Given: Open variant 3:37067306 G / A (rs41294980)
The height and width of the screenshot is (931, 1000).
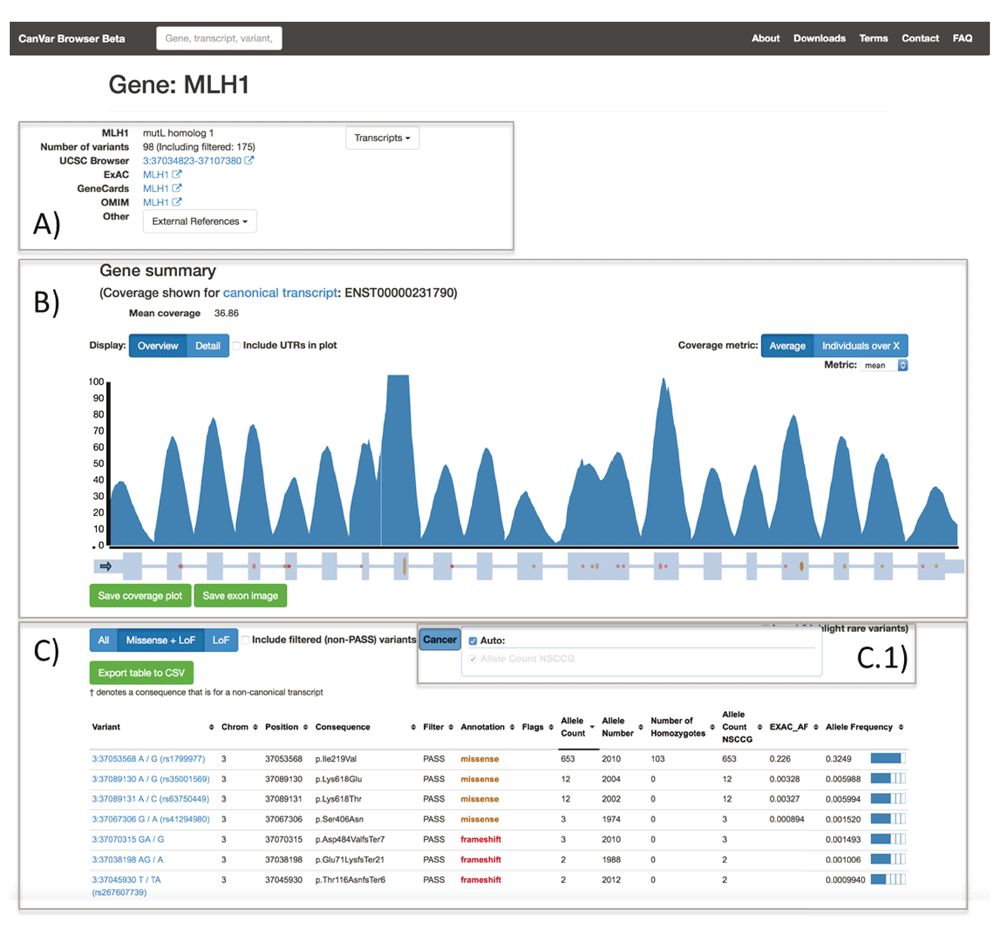Looking at the screenshot, I should click(x=151, y=819).
